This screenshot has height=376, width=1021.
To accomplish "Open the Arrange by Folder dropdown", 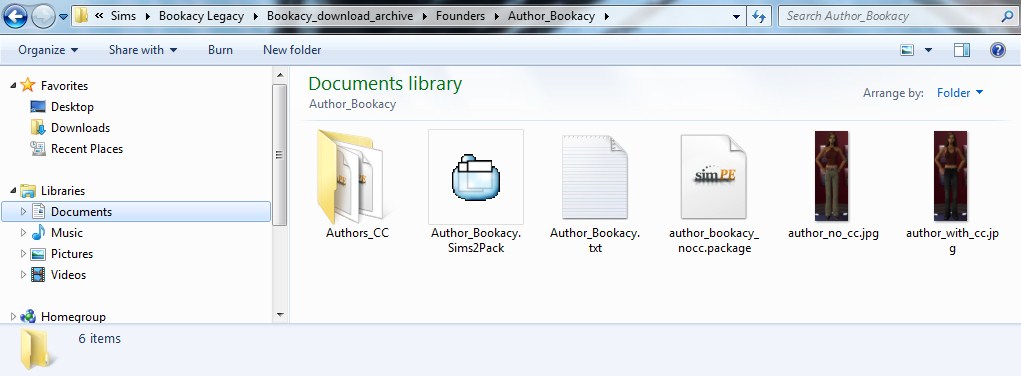I will [x=960, y=93].
